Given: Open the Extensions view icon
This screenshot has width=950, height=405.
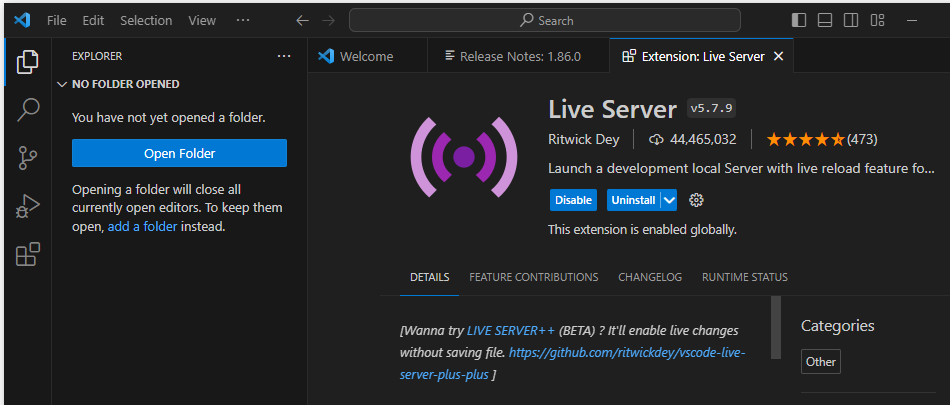Looking at the screenshot, I should [27, 254].
